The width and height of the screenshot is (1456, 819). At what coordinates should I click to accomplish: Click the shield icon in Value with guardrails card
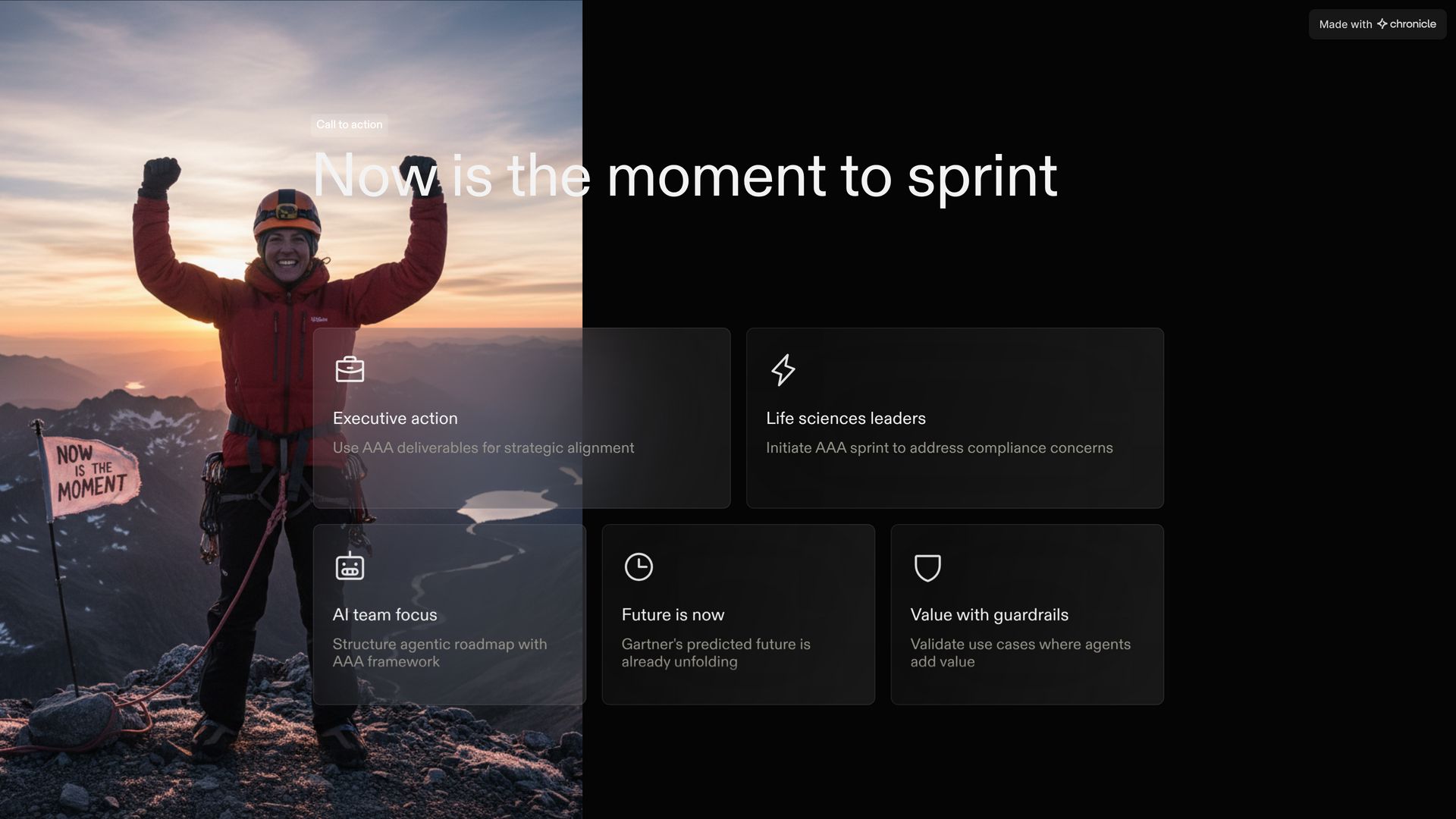coord(927,567)
